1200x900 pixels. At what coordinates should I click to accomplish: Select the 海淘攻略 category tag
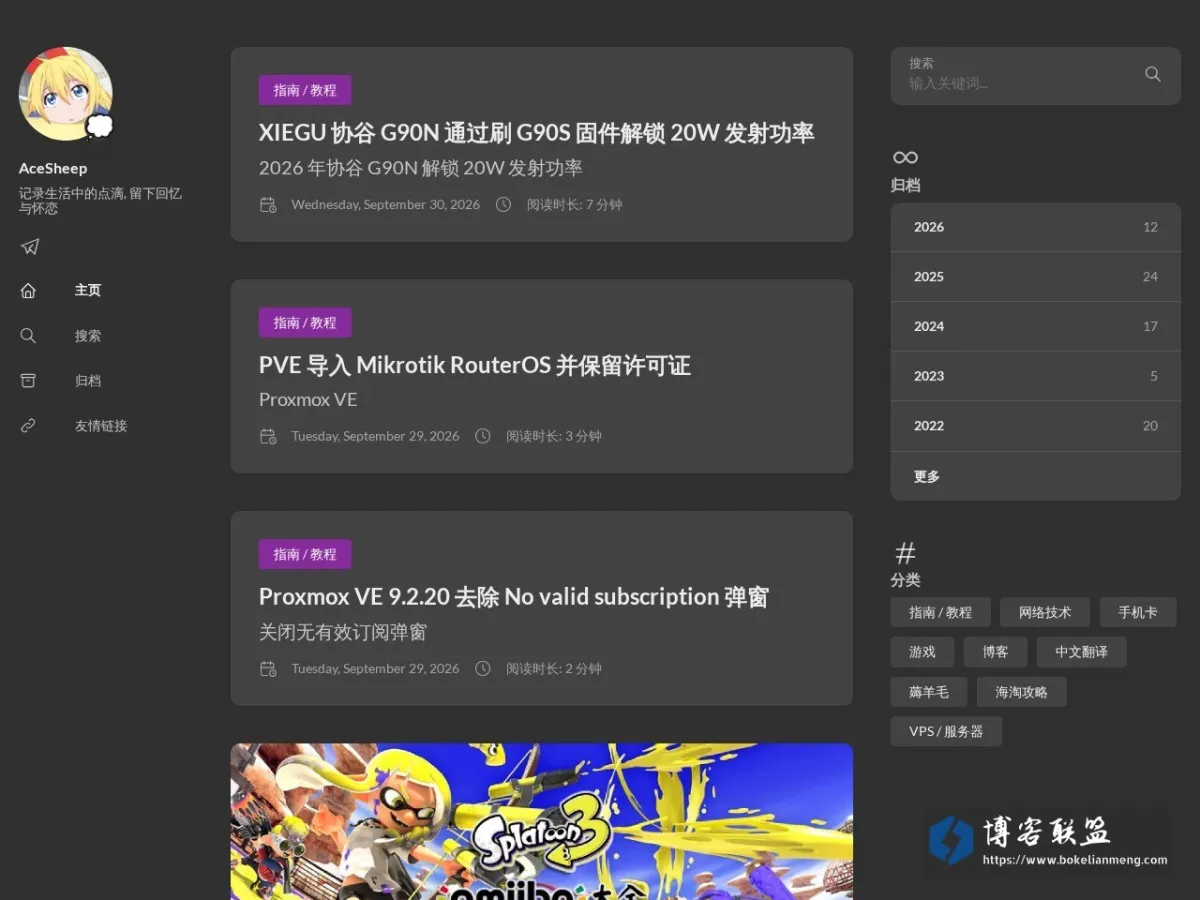[1021, 692]
